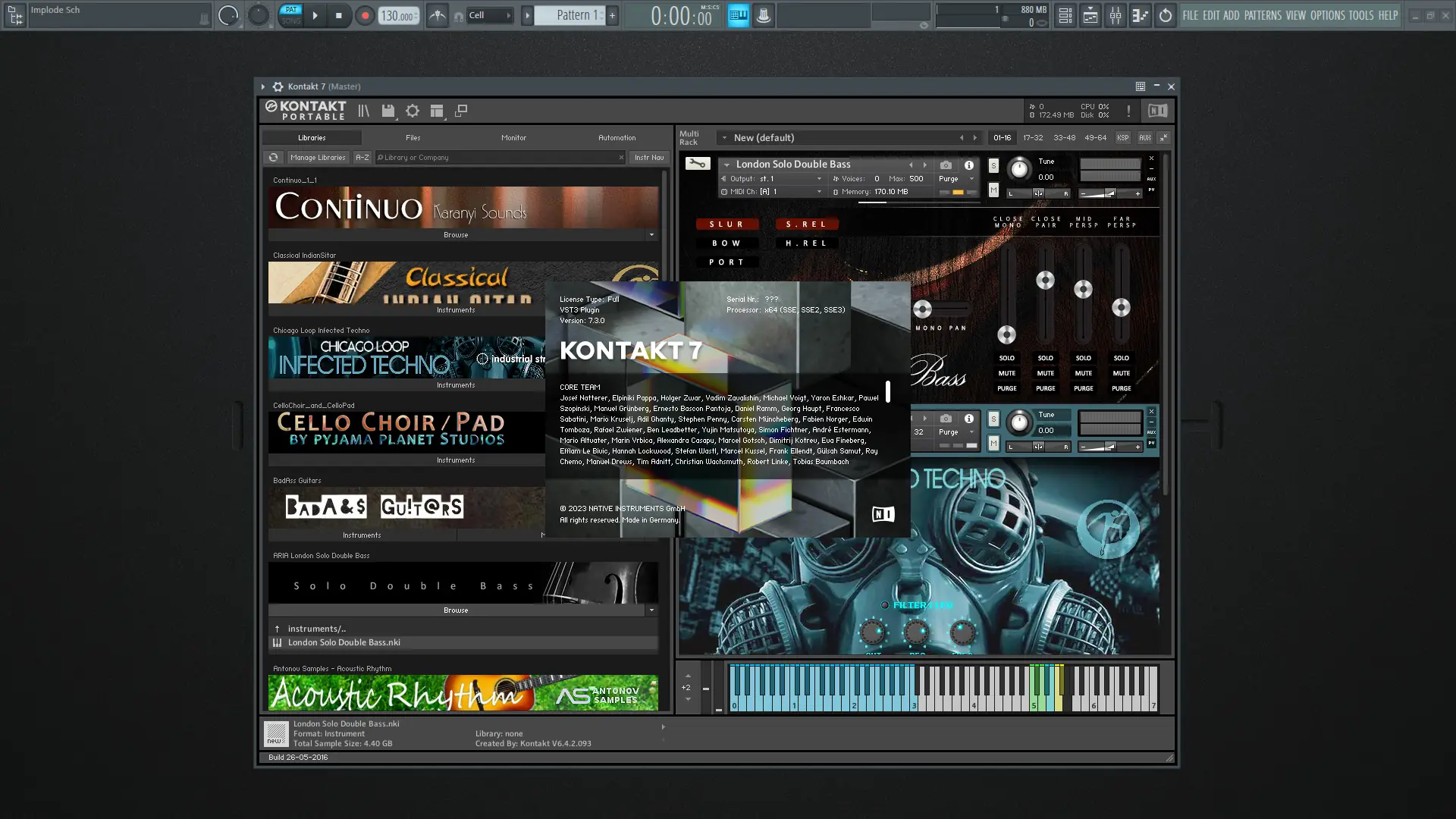Screen dimensions: 1456x819
Task: Click the Manage Libraries button
Action: pyautogui.click(x=317, y=158)
